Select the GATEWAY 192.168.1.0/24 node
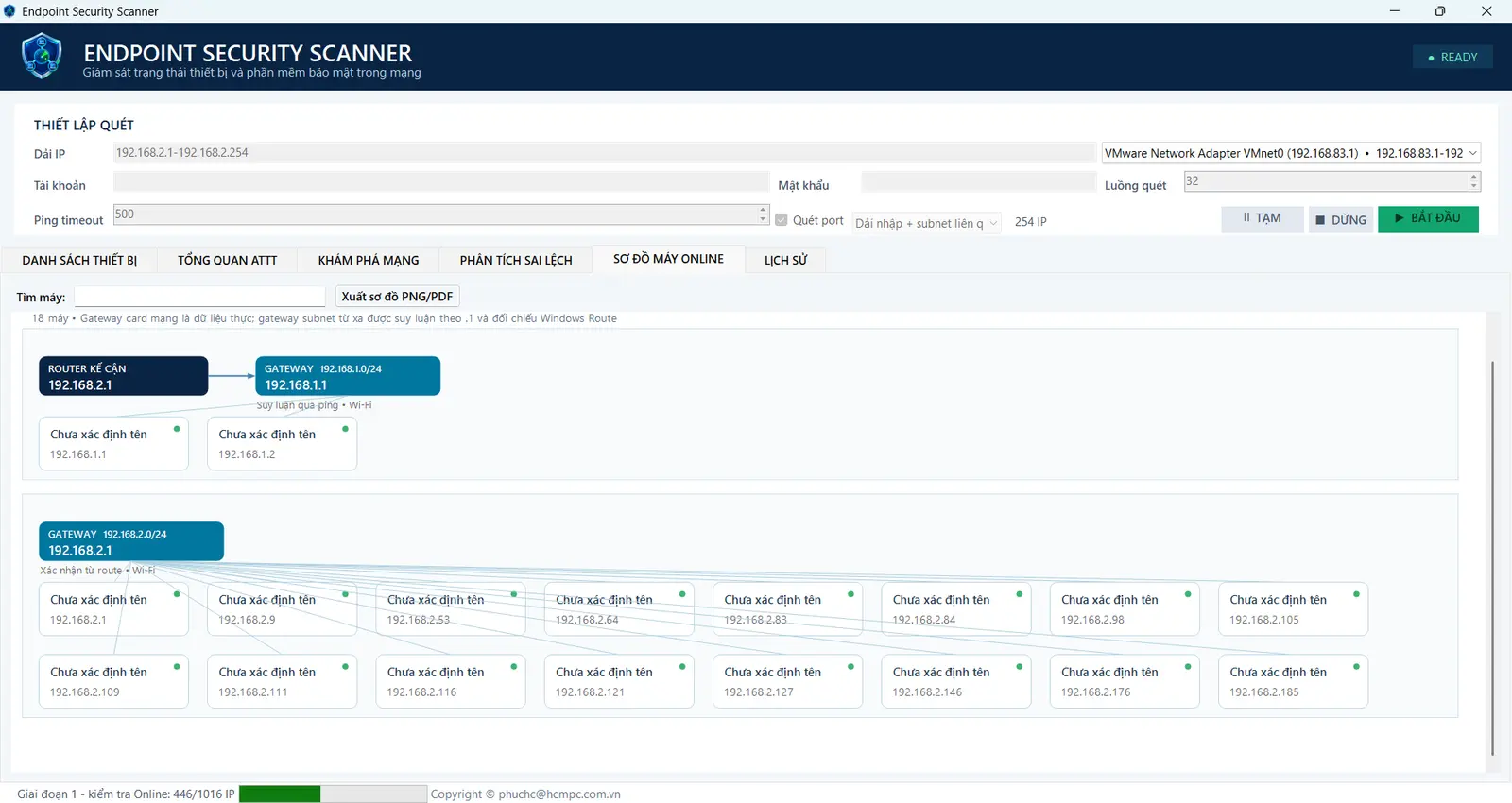 click(x=348, y=376)
